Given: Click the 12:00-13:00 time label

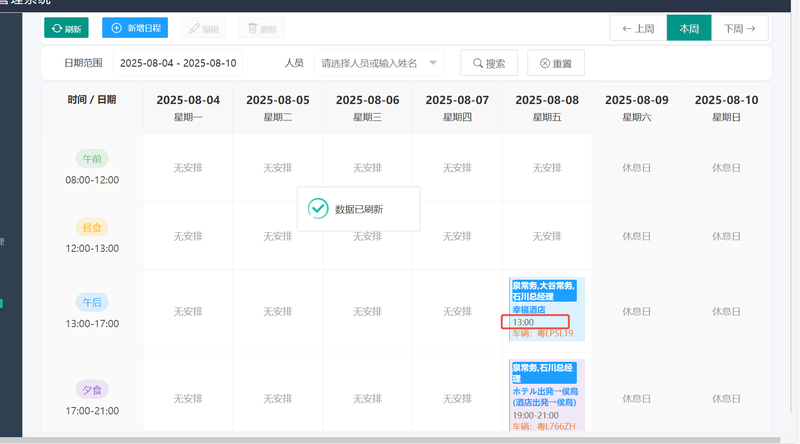Looking at the screenshot, I should [x=92, y=249].
